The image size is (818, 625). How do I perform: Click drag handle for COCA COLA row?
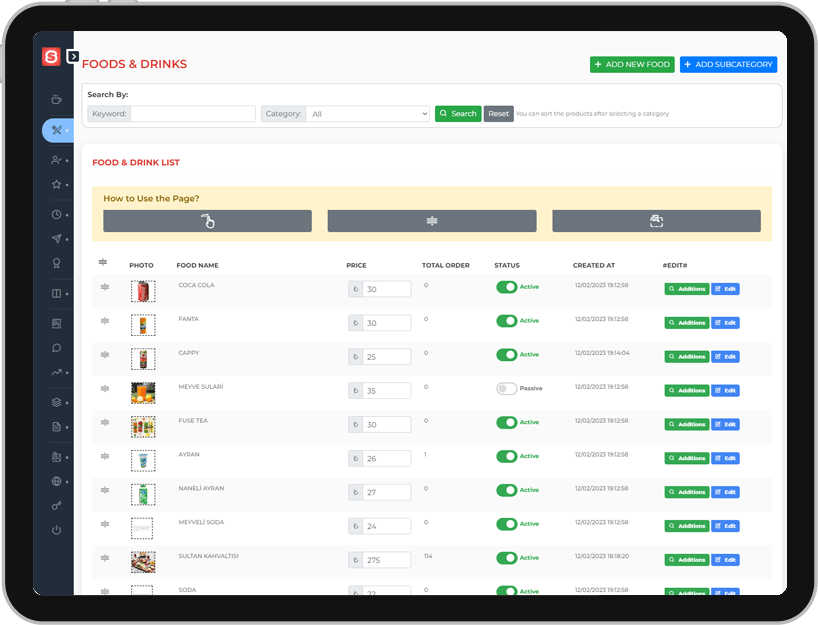(x=105, y=287)
